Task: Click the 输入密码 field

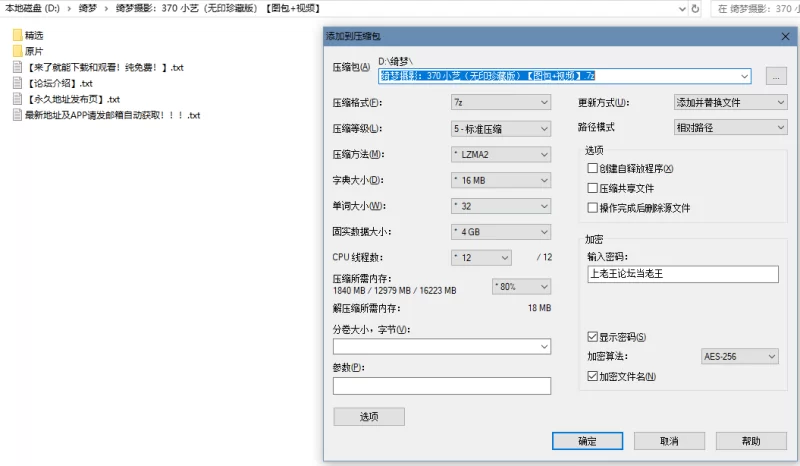Action: pyautogui.click(x=683, y=274)
